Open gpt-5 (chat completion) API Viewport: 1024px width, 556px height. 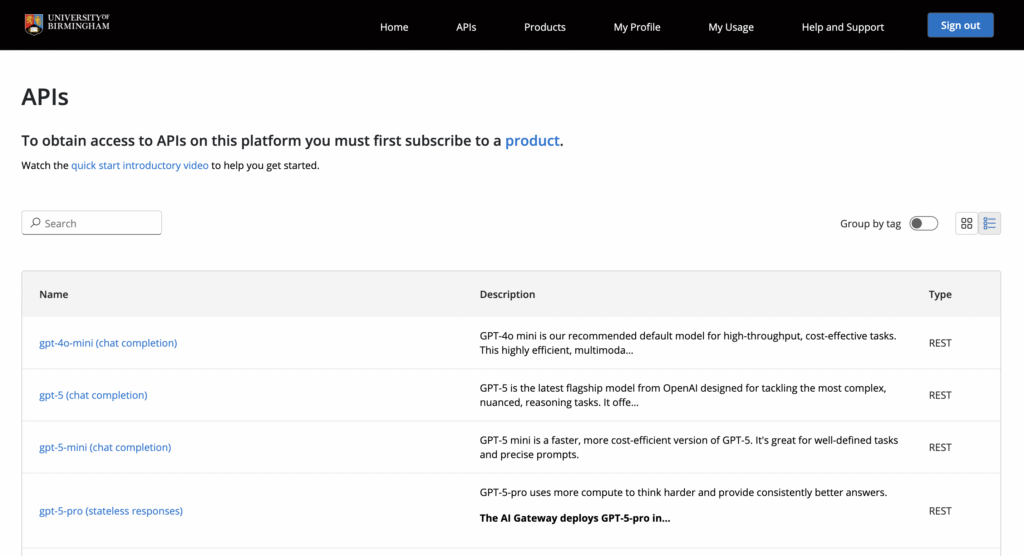[x=93, y=395]
